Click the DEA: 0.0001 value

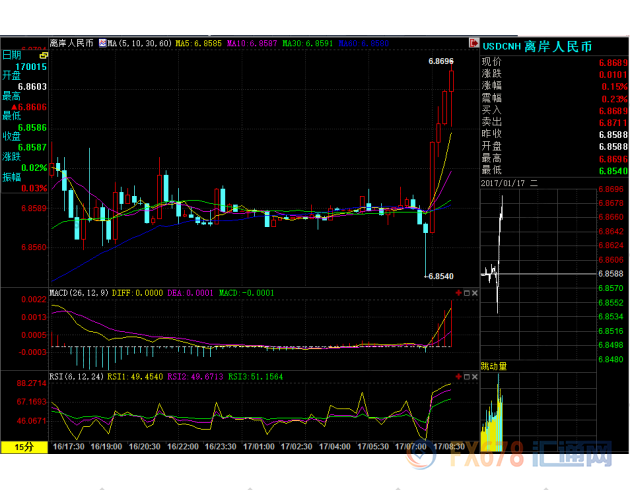[190, 293]
